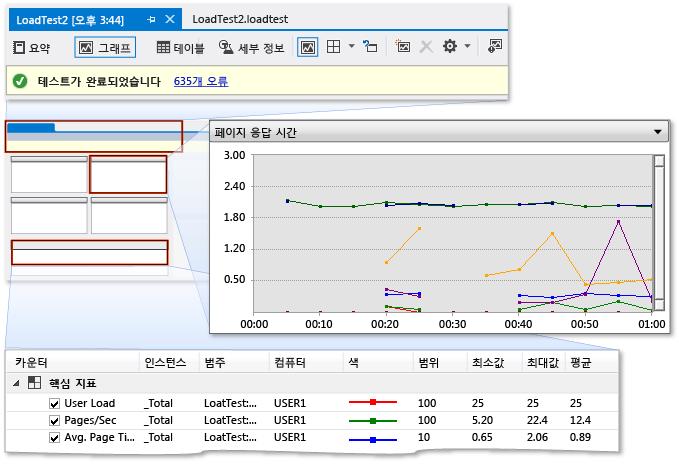Sort by the 범위 column header
Screen dimensions: 679x464
point(440,362)
